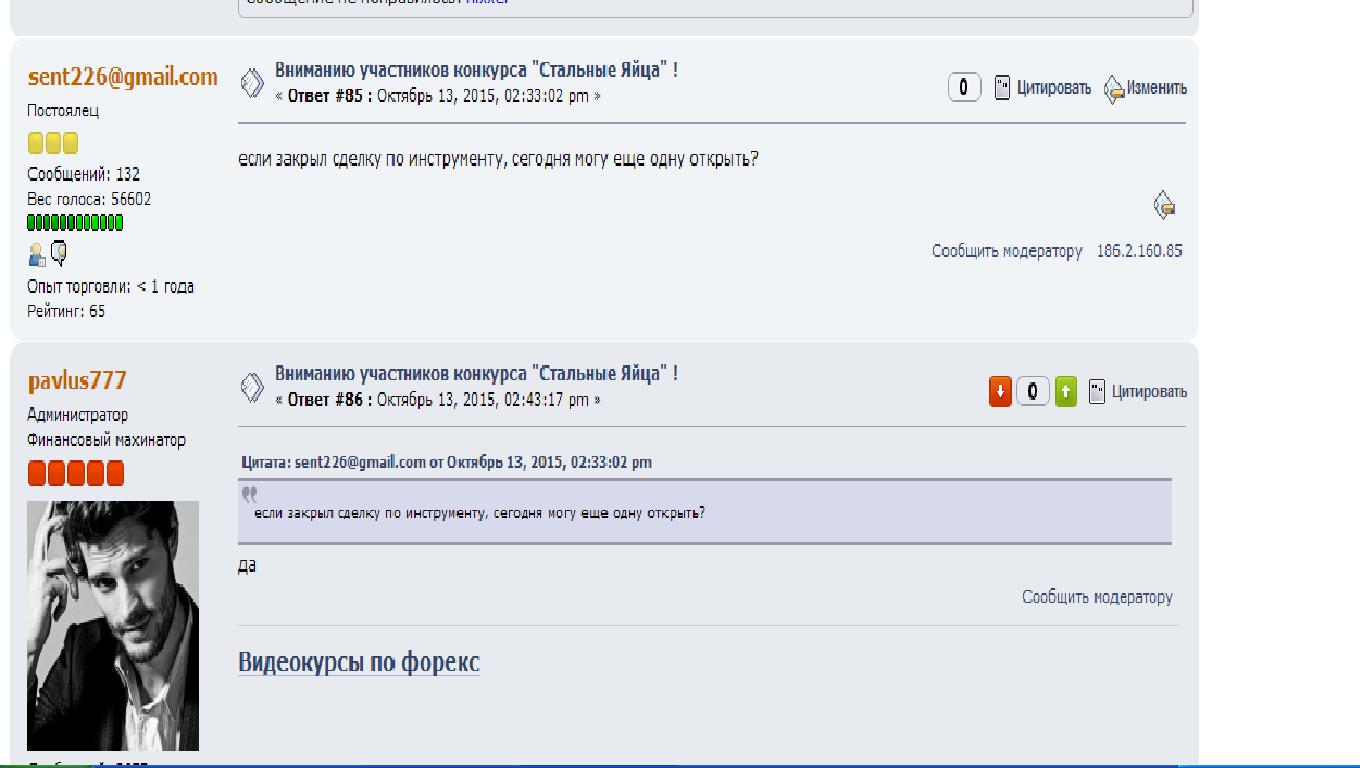This screenshot has width=1360, height=768.
Task: Click the 0 rating counter in reply #85
Action: [x=964, y=88]
